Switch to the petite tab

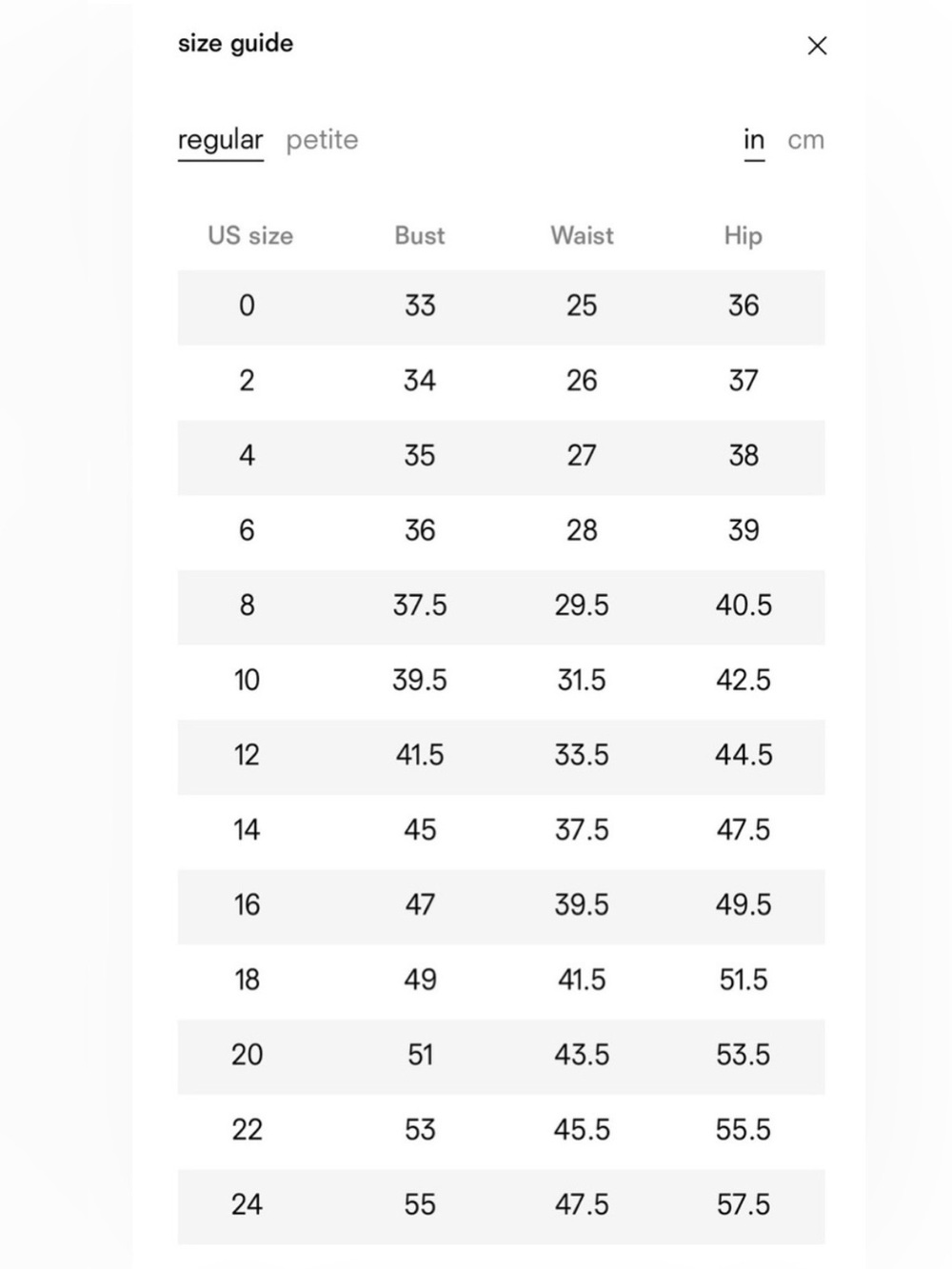[x=322, y=140]
